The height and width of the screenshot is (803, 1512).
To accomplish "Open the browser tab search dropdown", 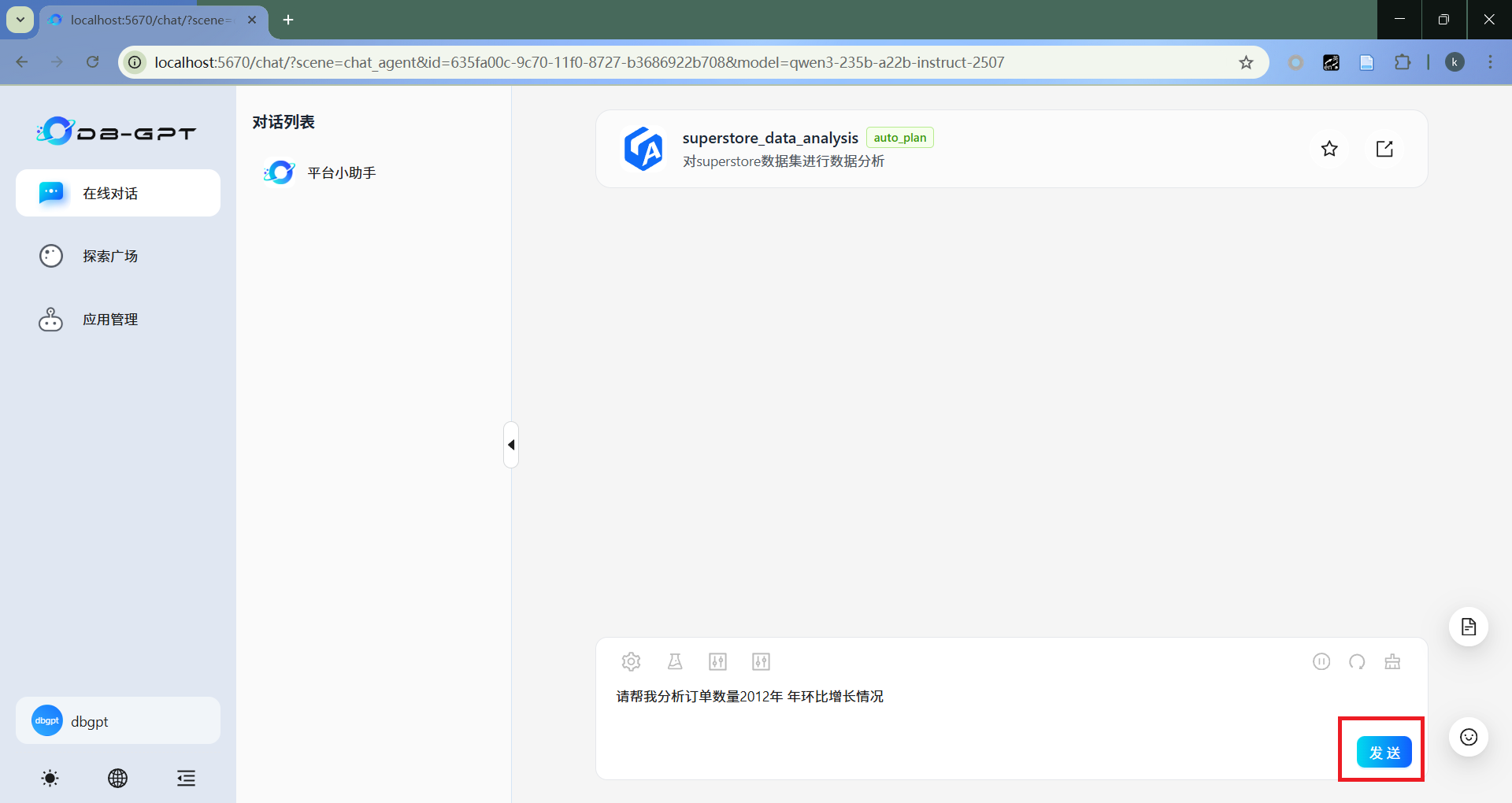I will [x=20, y=20].
